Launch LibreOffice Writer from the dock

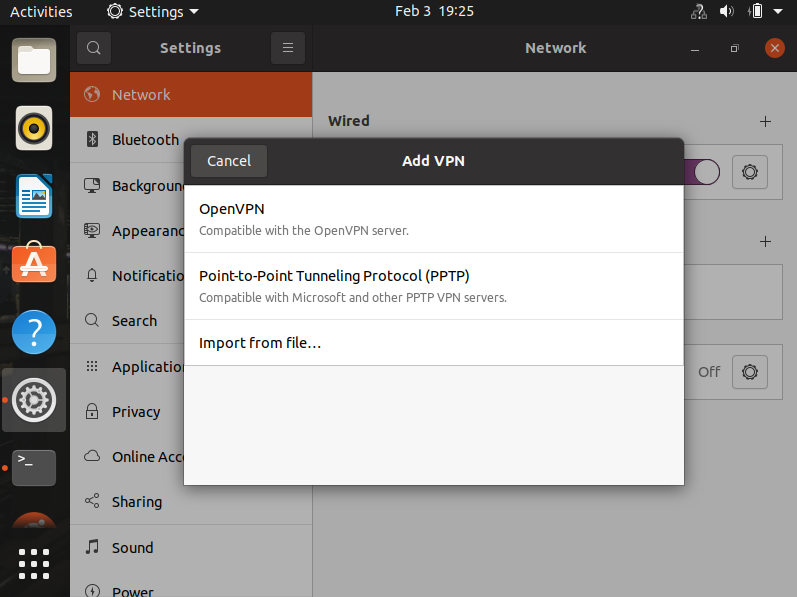(x=34, y=196)
